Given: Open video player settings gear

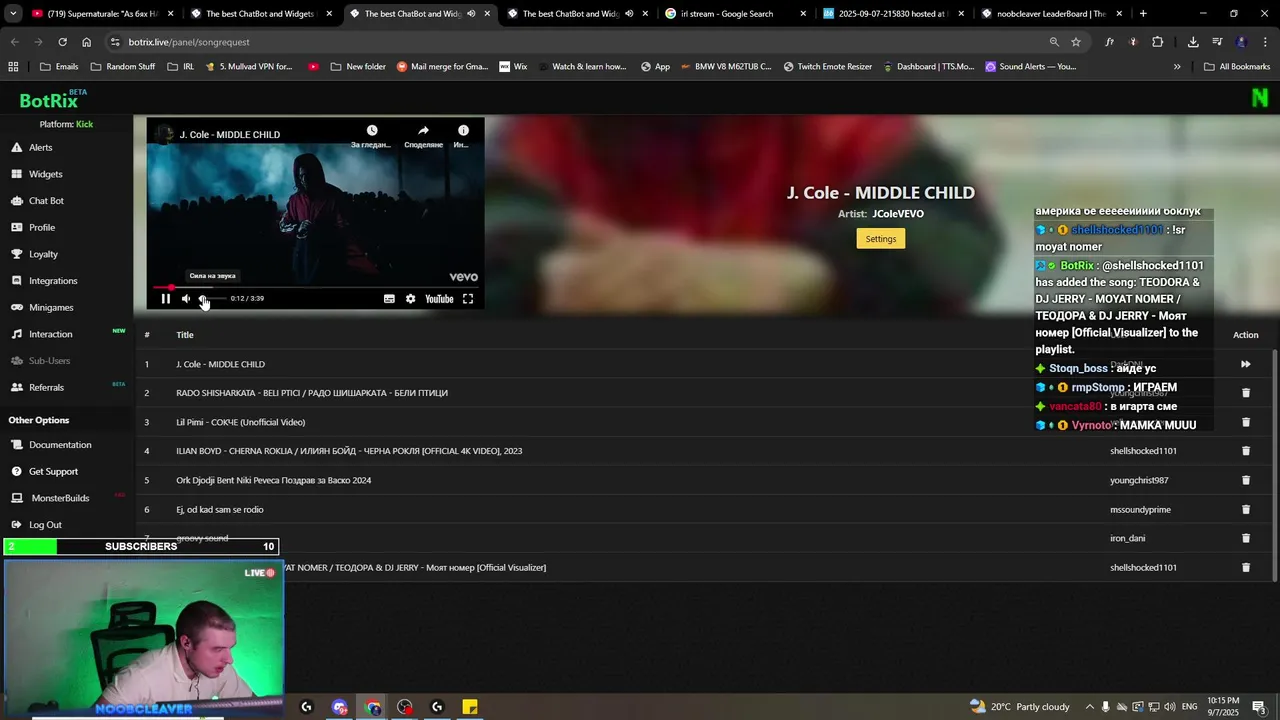Looking at the screenshot, I should point(410,299).
